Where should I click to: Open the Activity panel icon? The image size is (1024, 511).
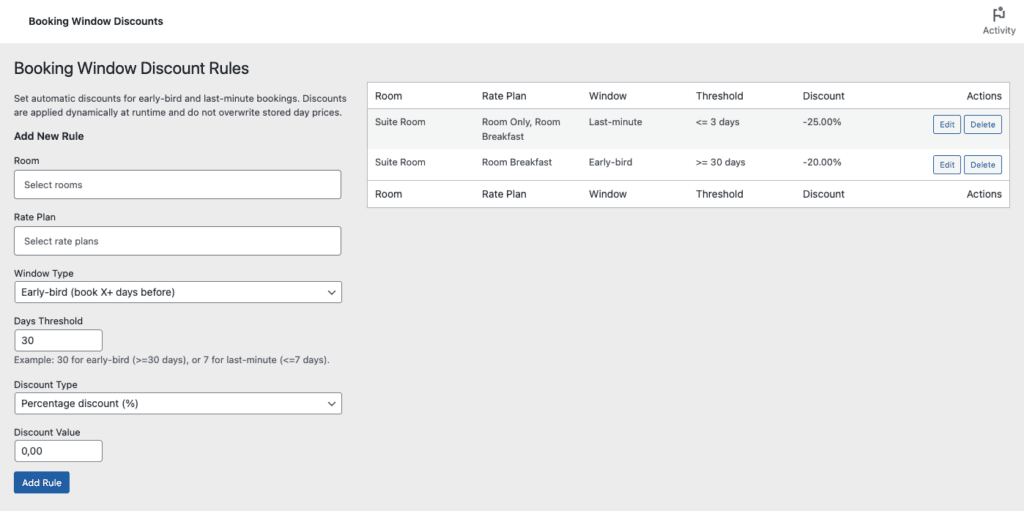[998, 20]
